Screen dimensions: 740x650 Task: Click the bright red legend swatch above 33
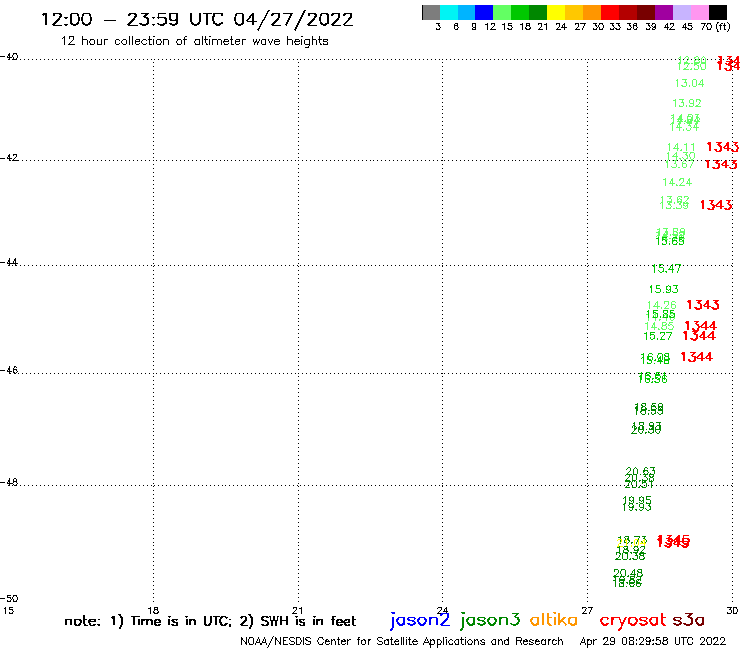[x=610, y=13]
